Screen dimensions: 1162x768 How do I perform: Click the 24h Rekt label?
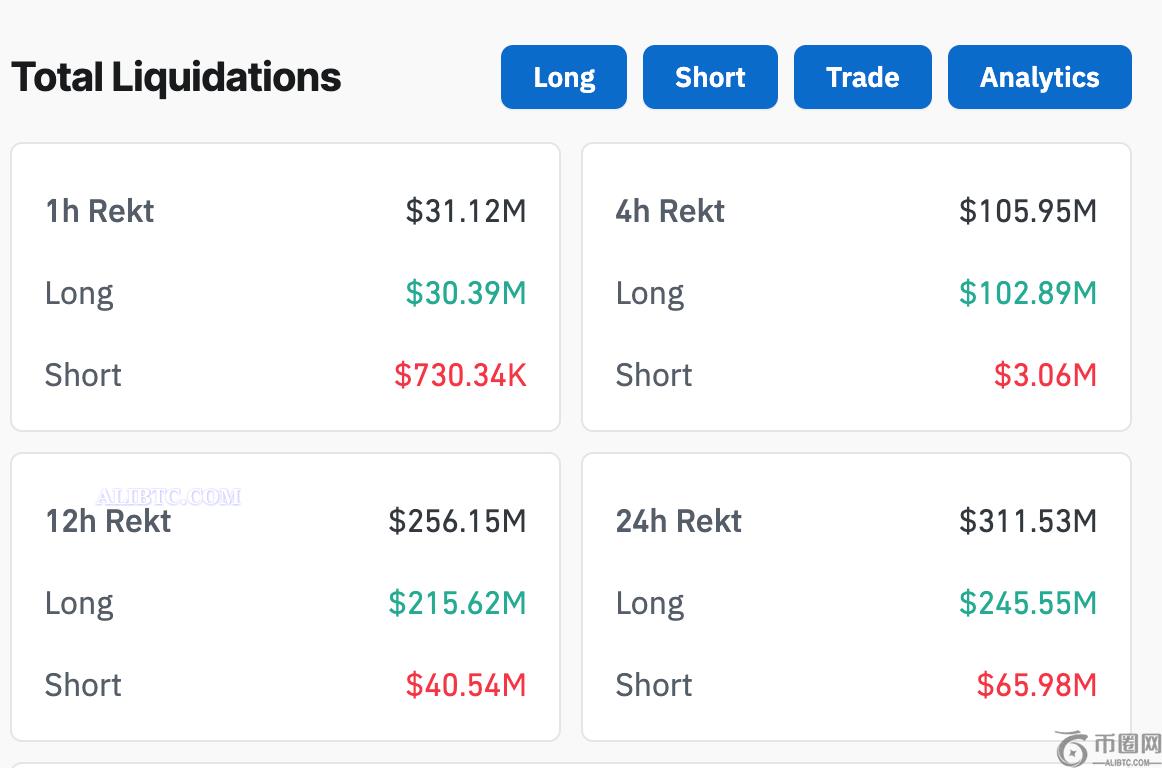[x=679, y=521]
